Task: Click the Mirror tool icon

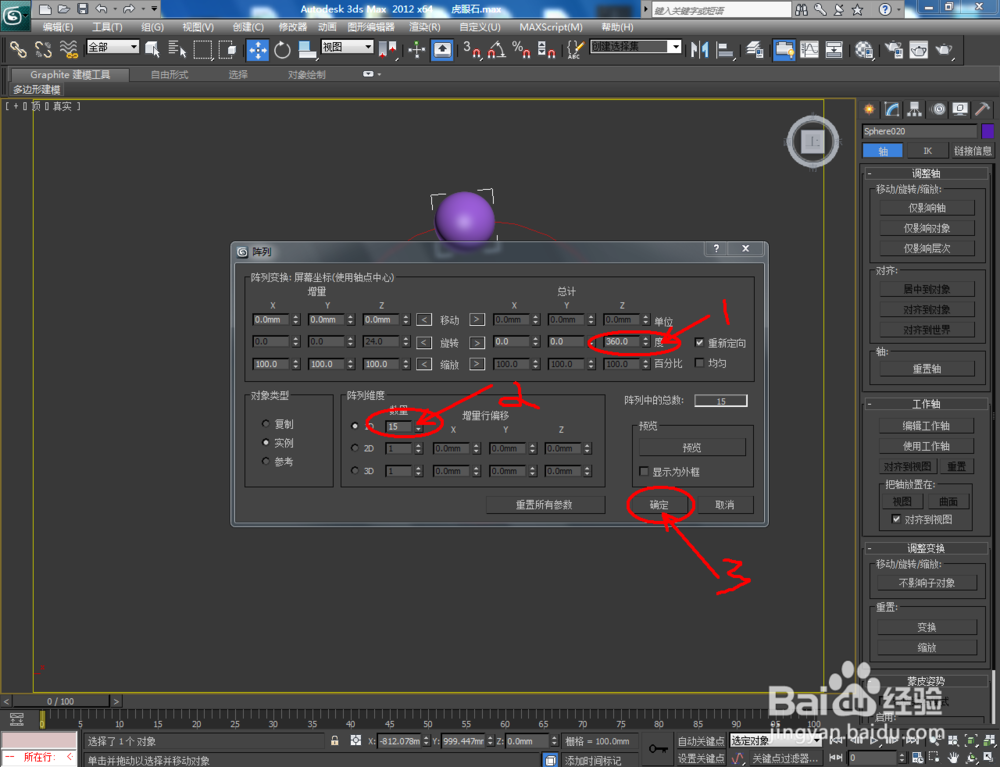Action: (x=700, y=49)
